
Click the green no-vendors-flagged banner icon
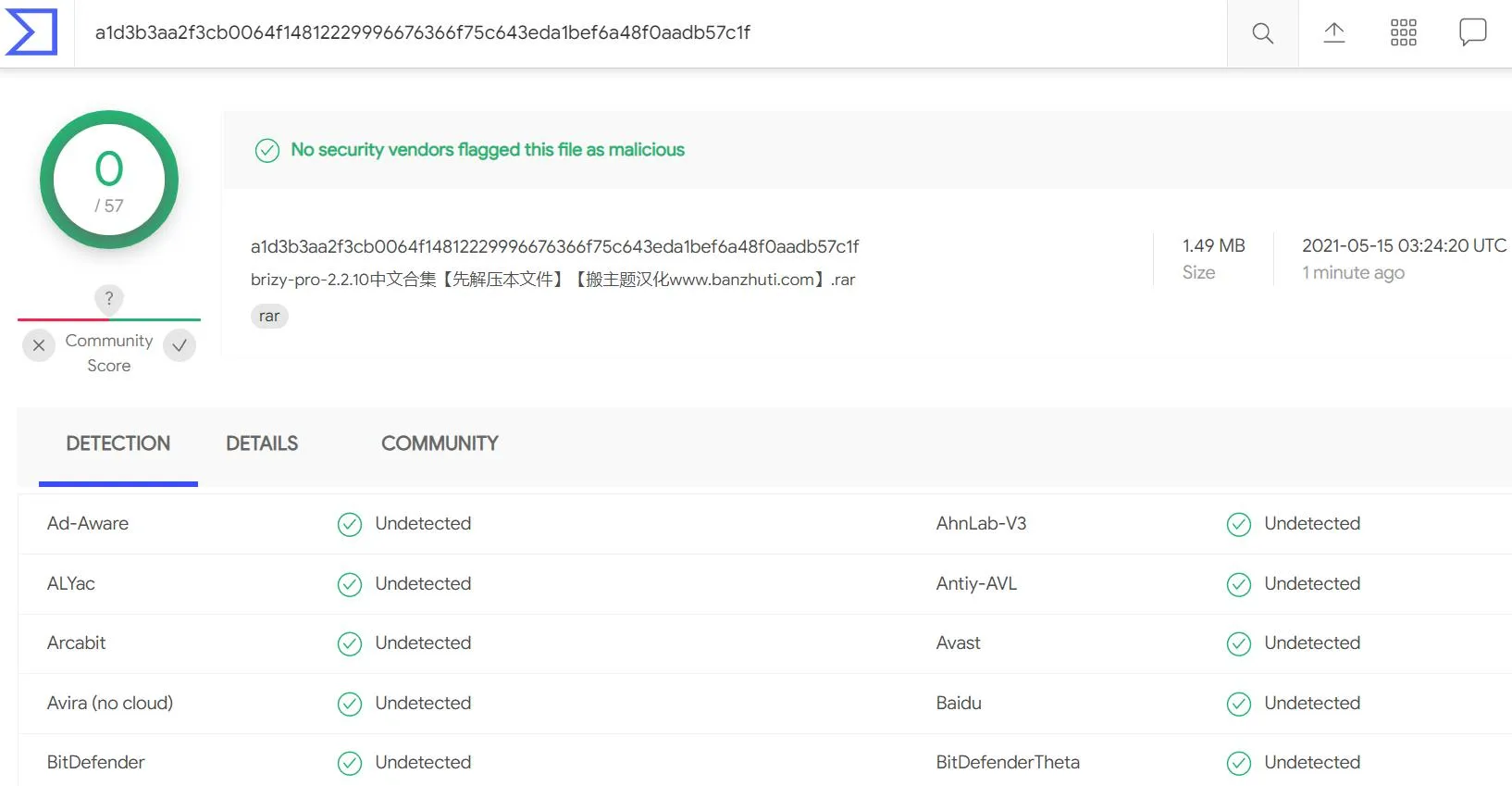267,150
